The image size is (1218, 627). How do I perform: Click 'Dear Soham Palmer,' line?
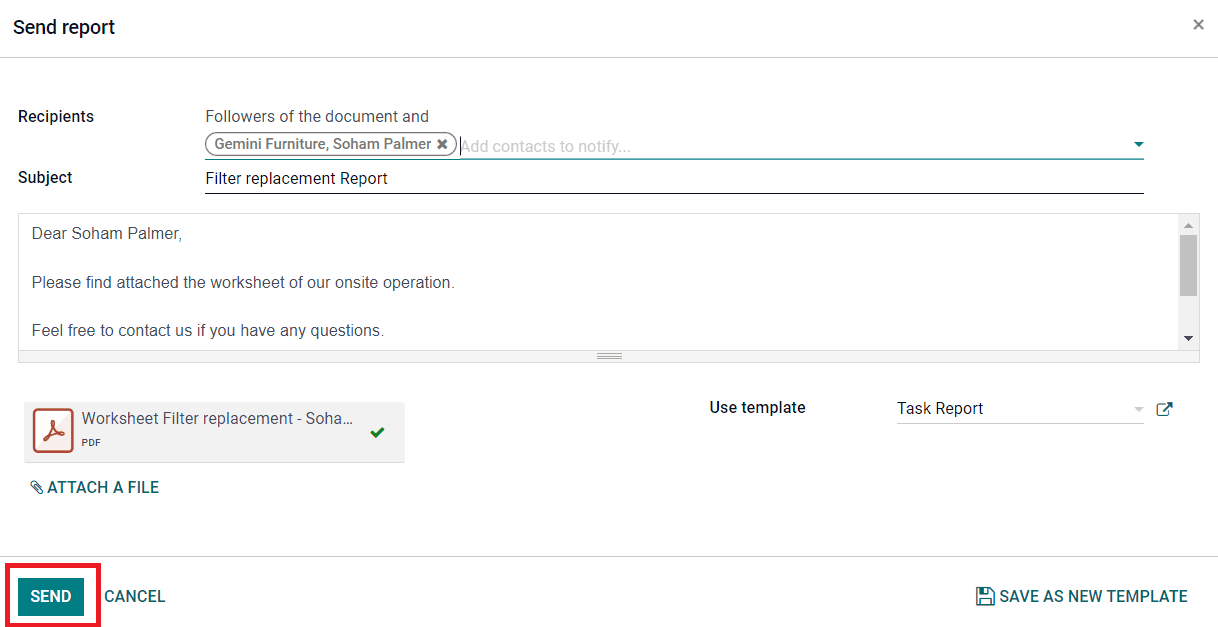point(107,234)
